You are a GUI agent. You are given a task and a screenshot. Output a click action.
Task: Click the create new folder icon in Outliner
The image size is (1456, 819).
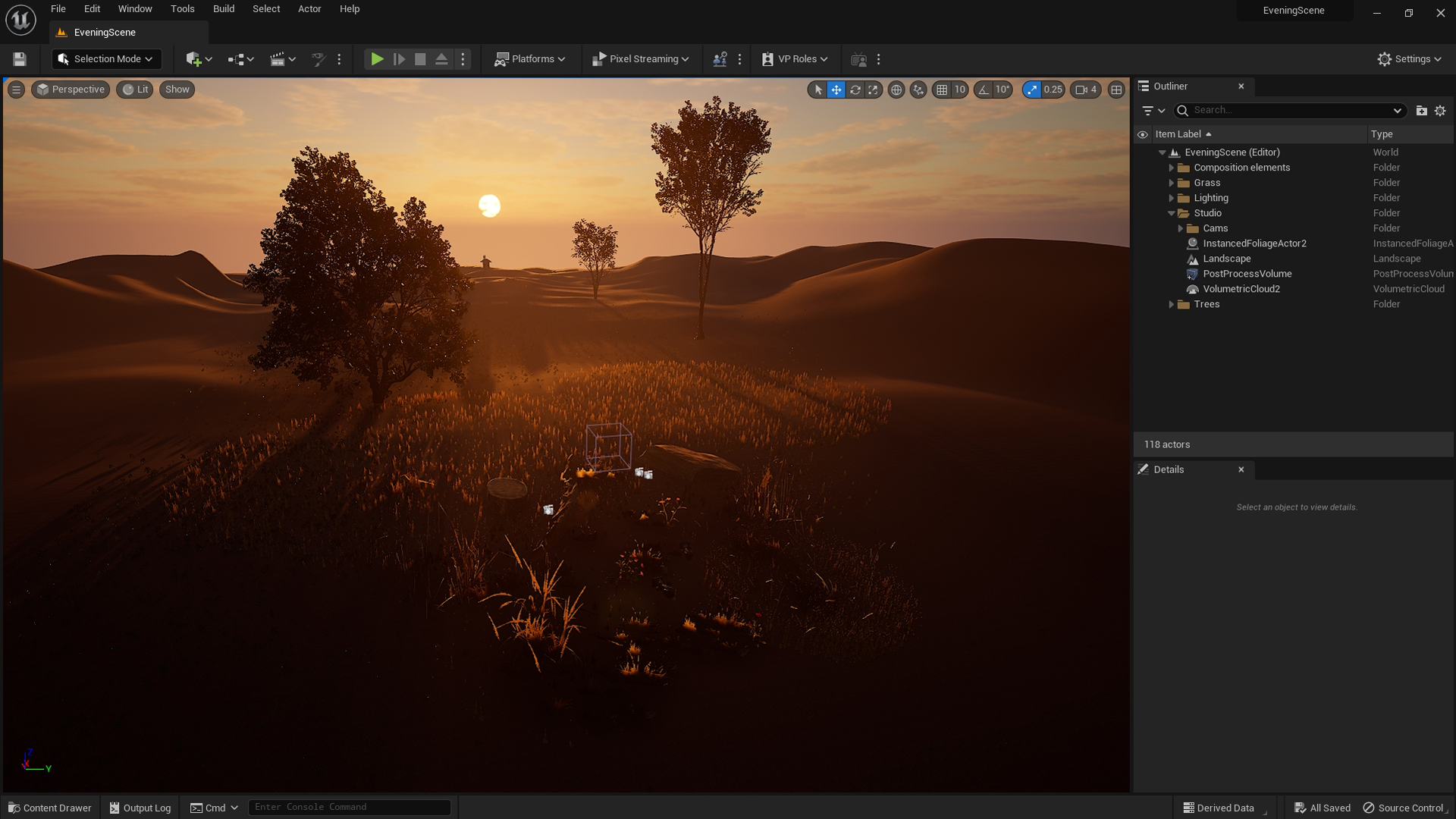tap(1421, 111)
